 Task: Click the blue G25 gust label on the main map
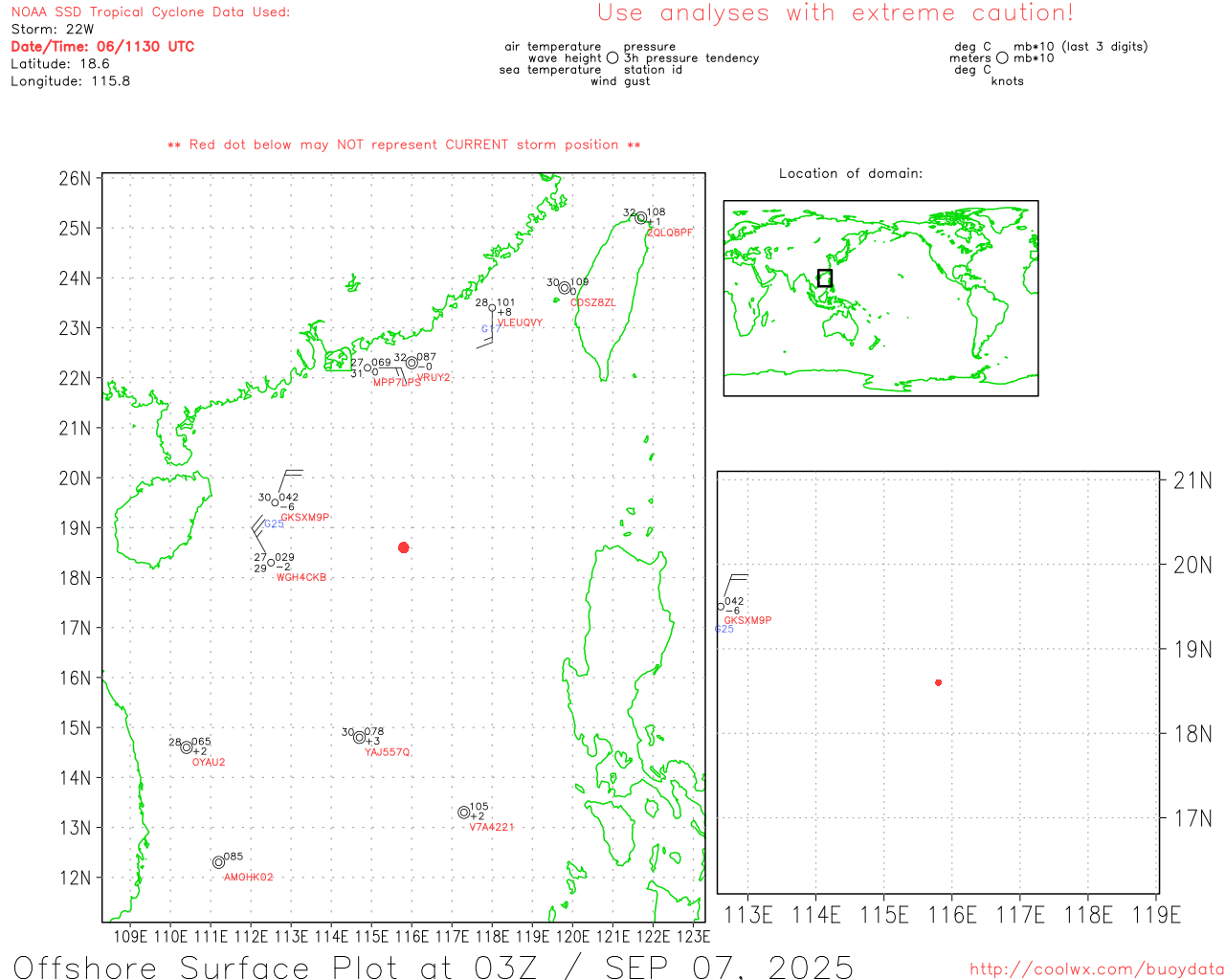tap(274, 523)
